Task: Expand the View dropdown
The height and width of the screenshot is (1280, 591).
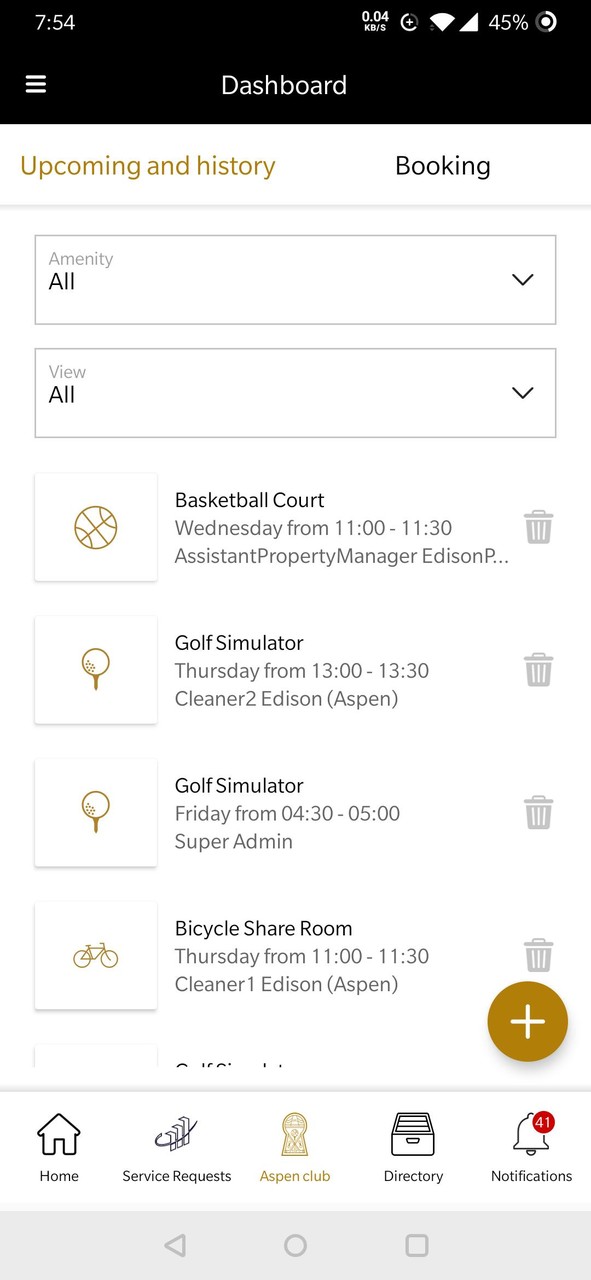Action: [295, 393]
